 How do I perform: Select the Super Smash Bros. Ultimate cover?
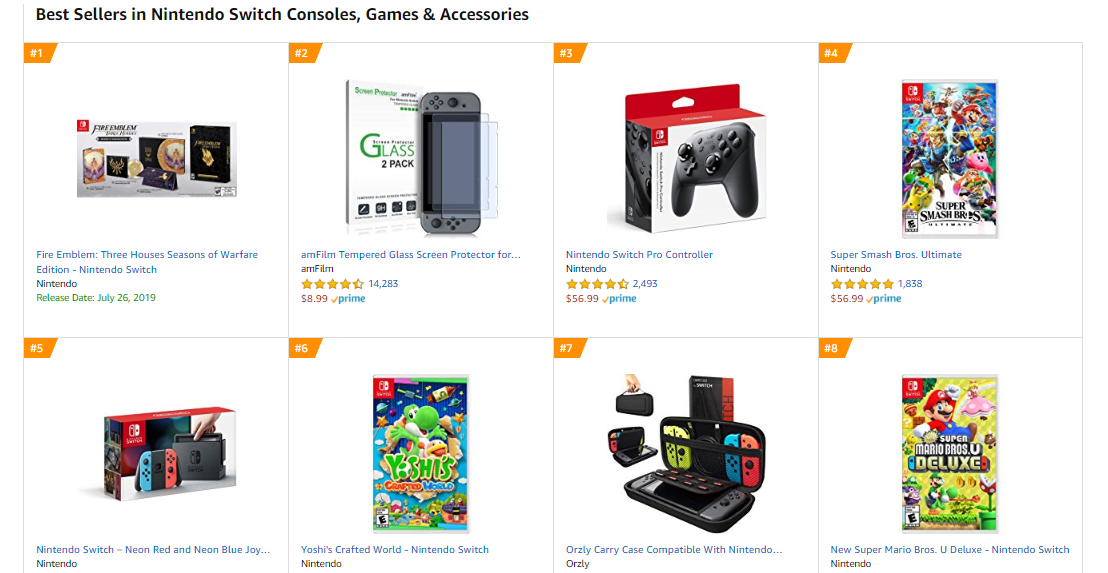click(x=949, y=158)
